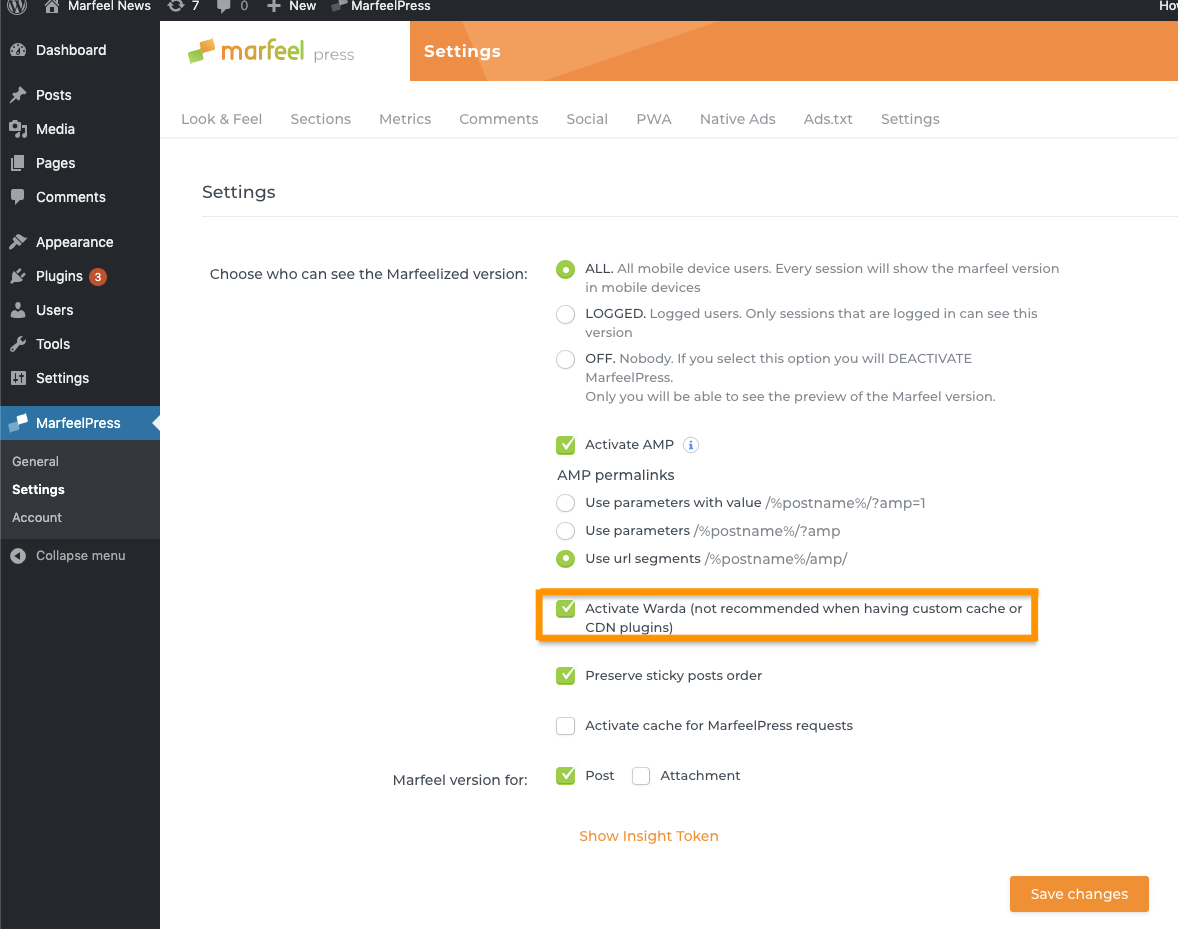Click the Pages document icon
Image resolution: width=1178 pixels, height=929 pixels.
(x=18, y=163)
